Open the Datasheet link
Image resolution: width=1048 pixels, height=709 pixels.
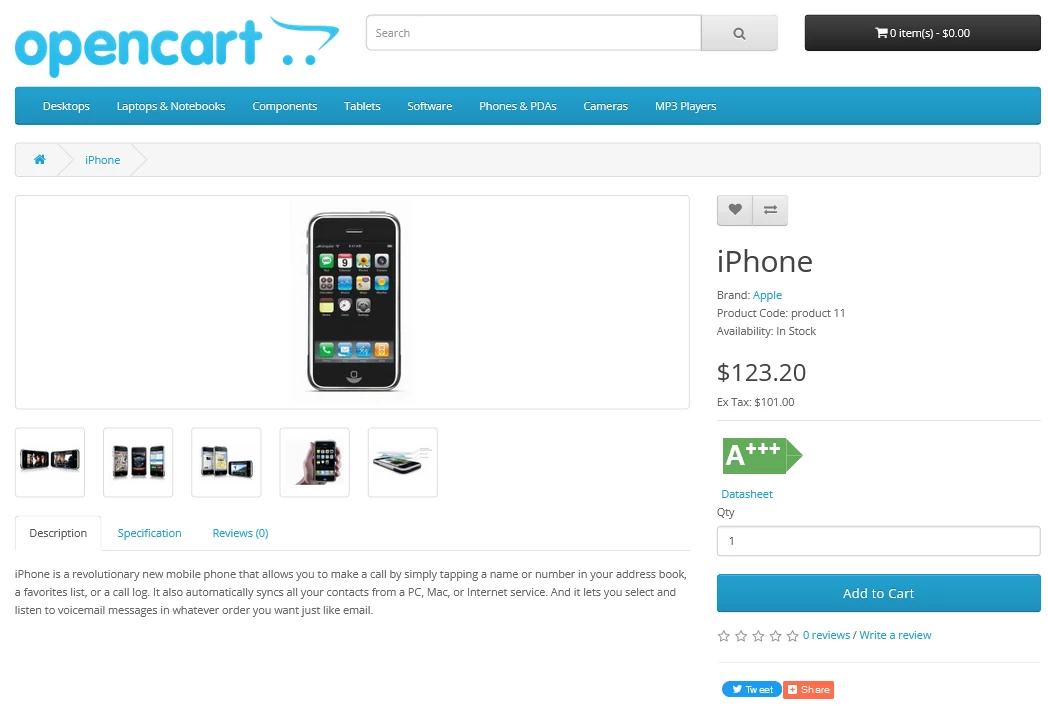click(747, 494)
